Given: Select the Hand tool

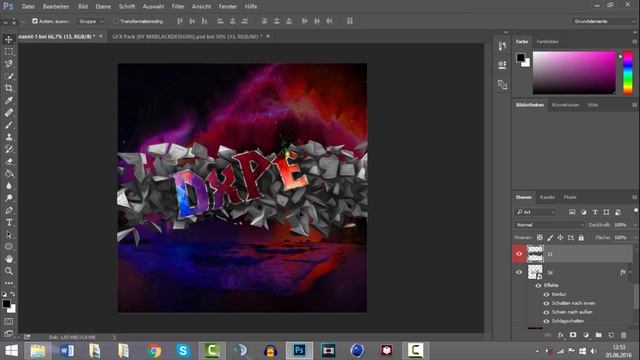Looking at the screenshot, I should tap(9, 259).
